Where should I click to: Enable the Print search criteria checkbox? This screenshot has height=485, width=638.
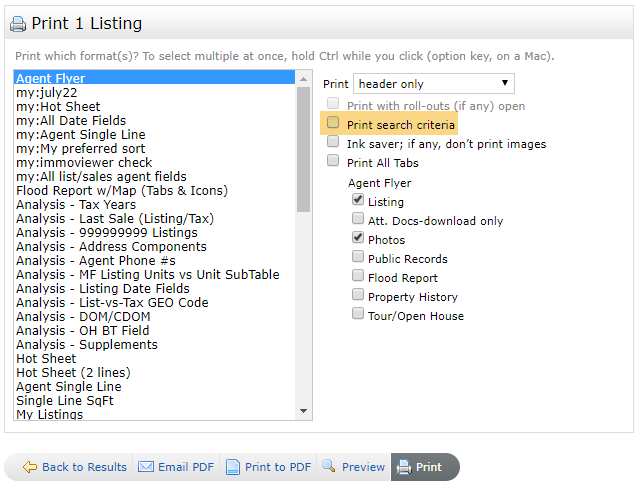point(333,124)
